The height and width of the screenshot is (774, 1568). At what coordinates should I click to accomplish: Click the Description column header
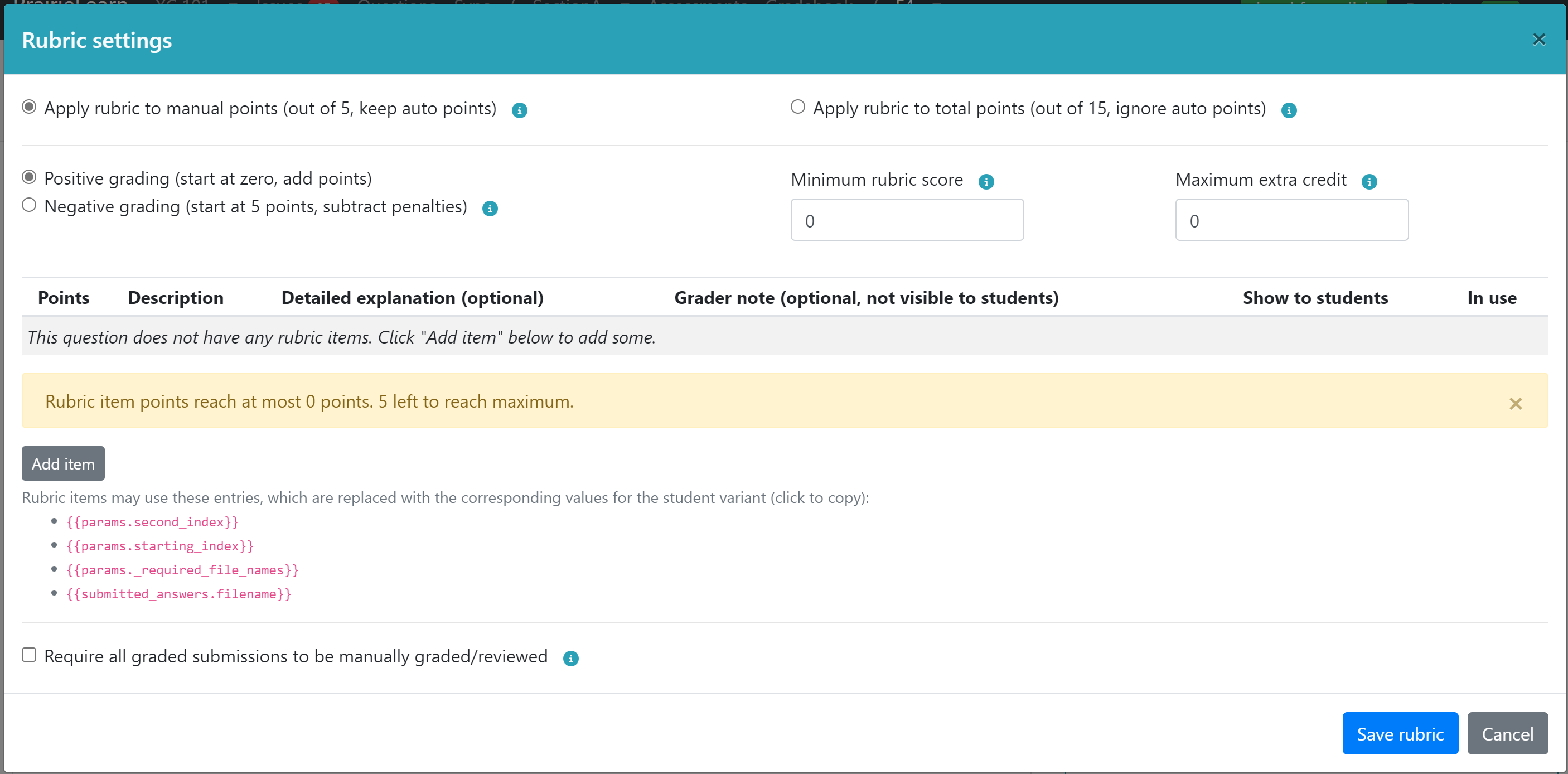[x=176, y=298]
